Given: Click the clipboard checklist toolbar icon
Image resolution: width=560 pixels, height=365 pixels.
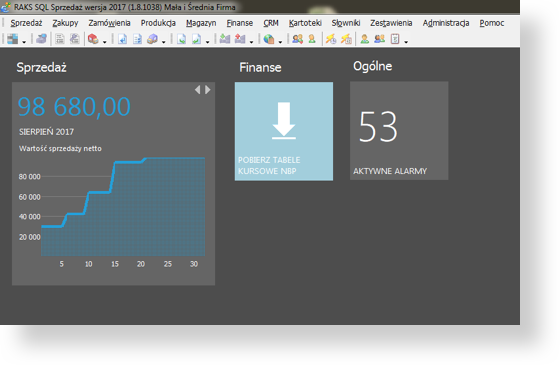Looking at the screenshot, I should pos(395,39).
